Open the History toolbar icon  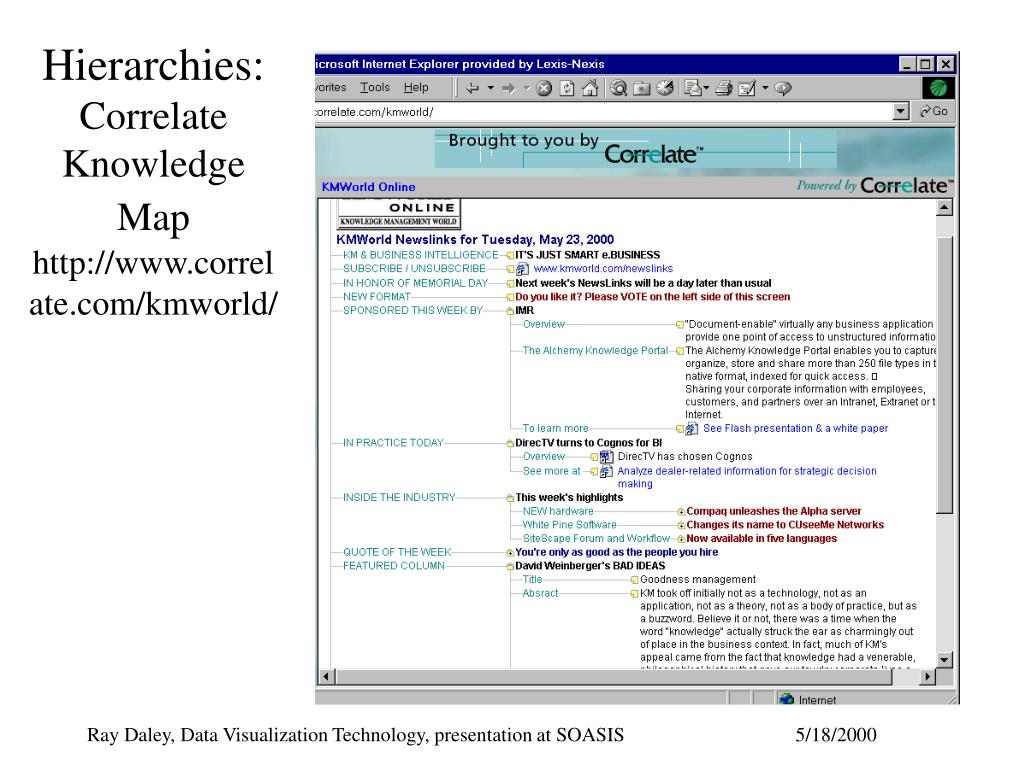tap(665, 88)
